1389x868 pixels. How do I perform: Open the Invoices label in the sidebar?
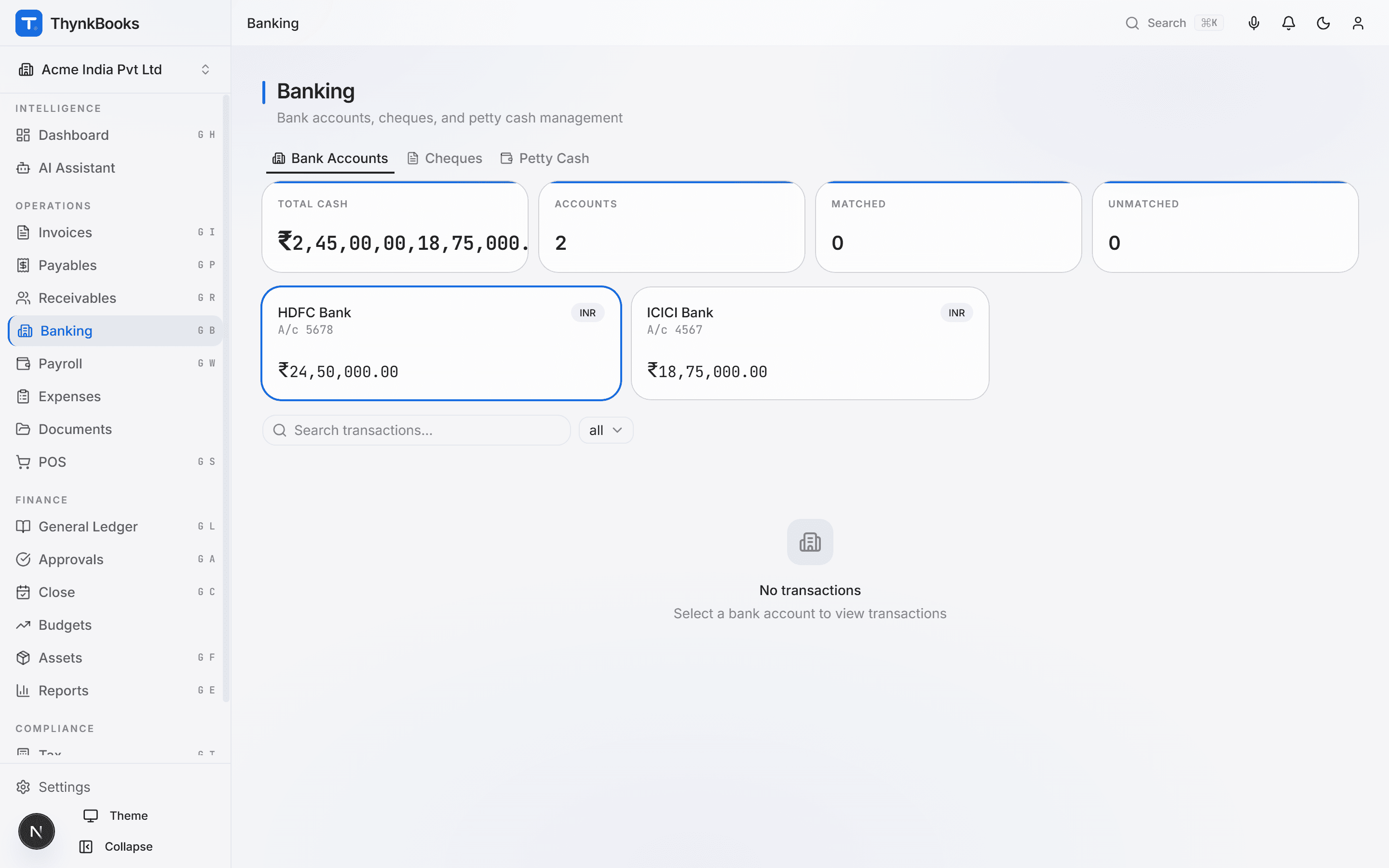65,232
